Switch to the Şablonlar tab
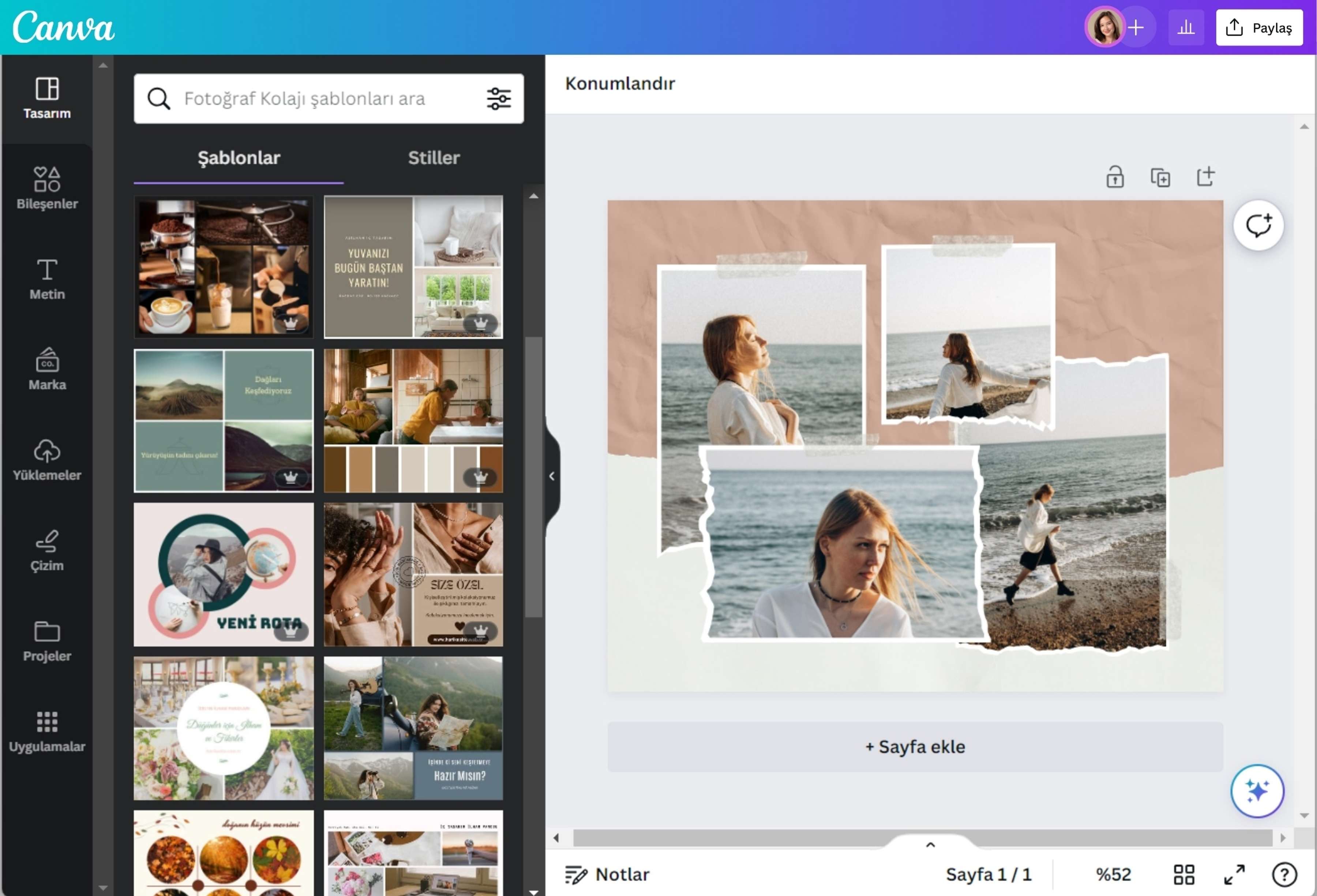The image size is (1317, 896). (x=239, y=158)
